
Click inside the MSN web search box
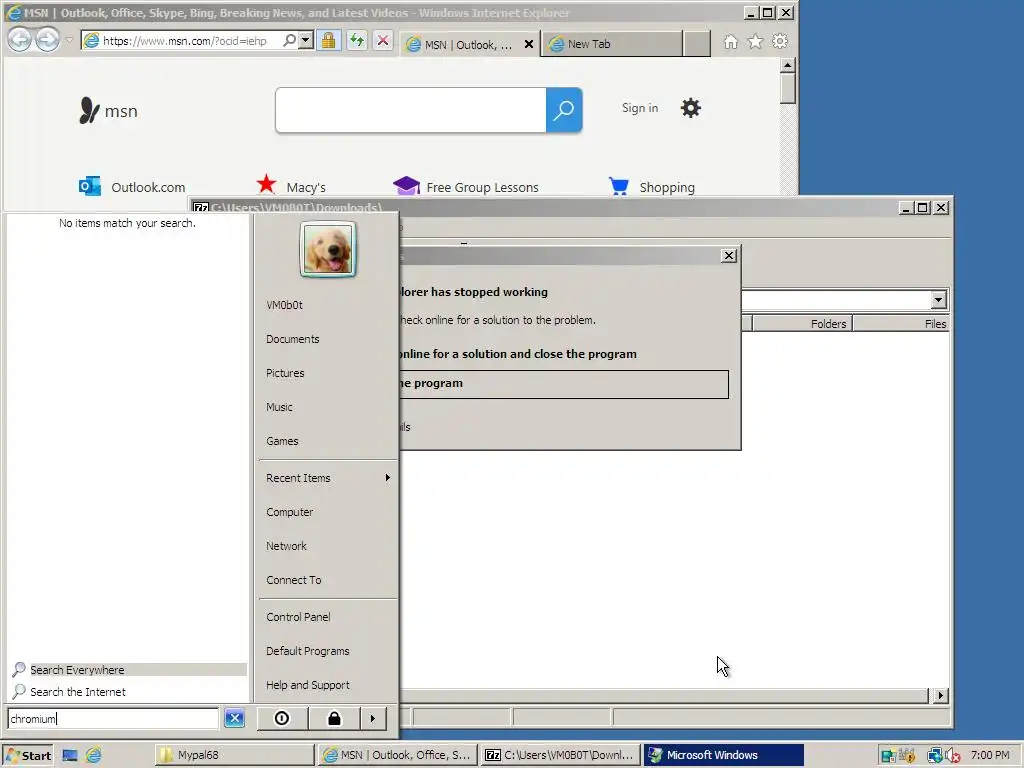coord(411,110)
